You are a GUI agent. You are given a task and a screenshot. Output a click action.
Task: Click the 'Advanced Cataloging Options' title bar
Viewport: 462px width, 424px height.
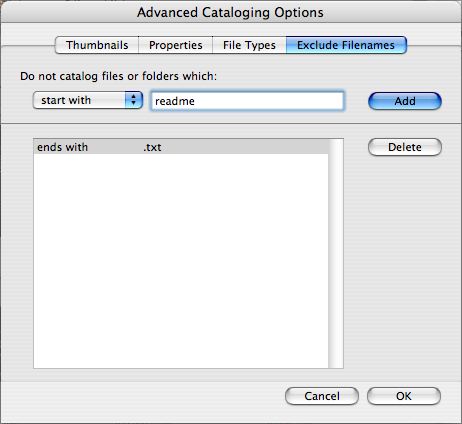(230, 12)
